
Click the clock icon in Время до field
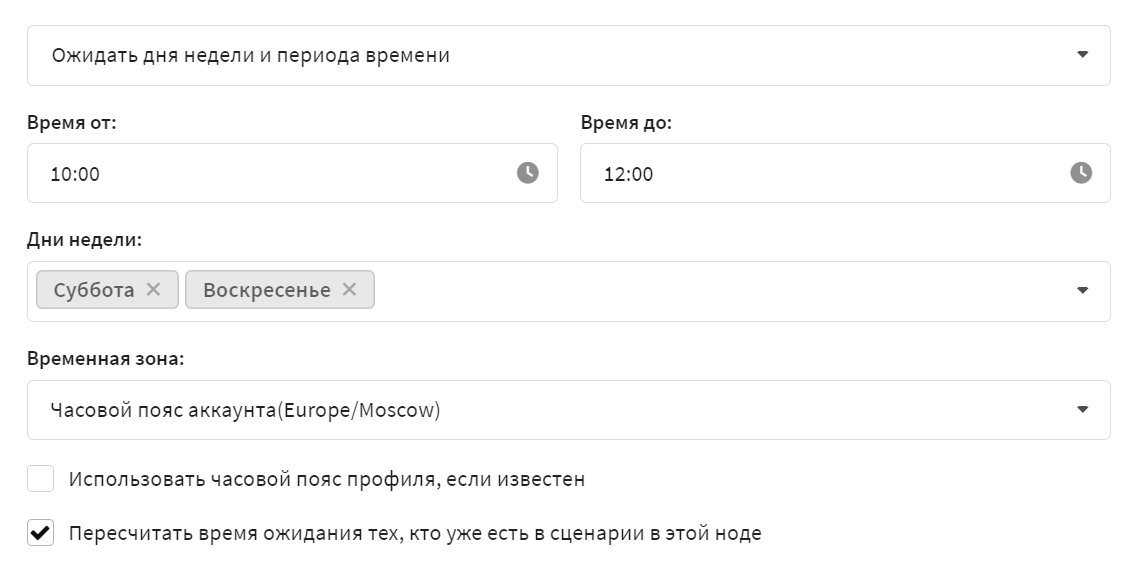(1081, 173)
